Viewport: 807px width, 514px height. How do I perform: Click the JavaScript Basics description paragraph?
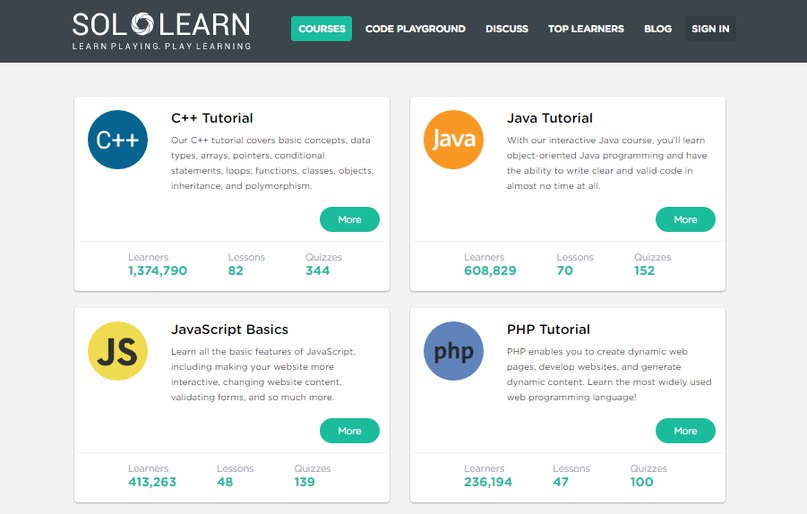click(263, 375)
